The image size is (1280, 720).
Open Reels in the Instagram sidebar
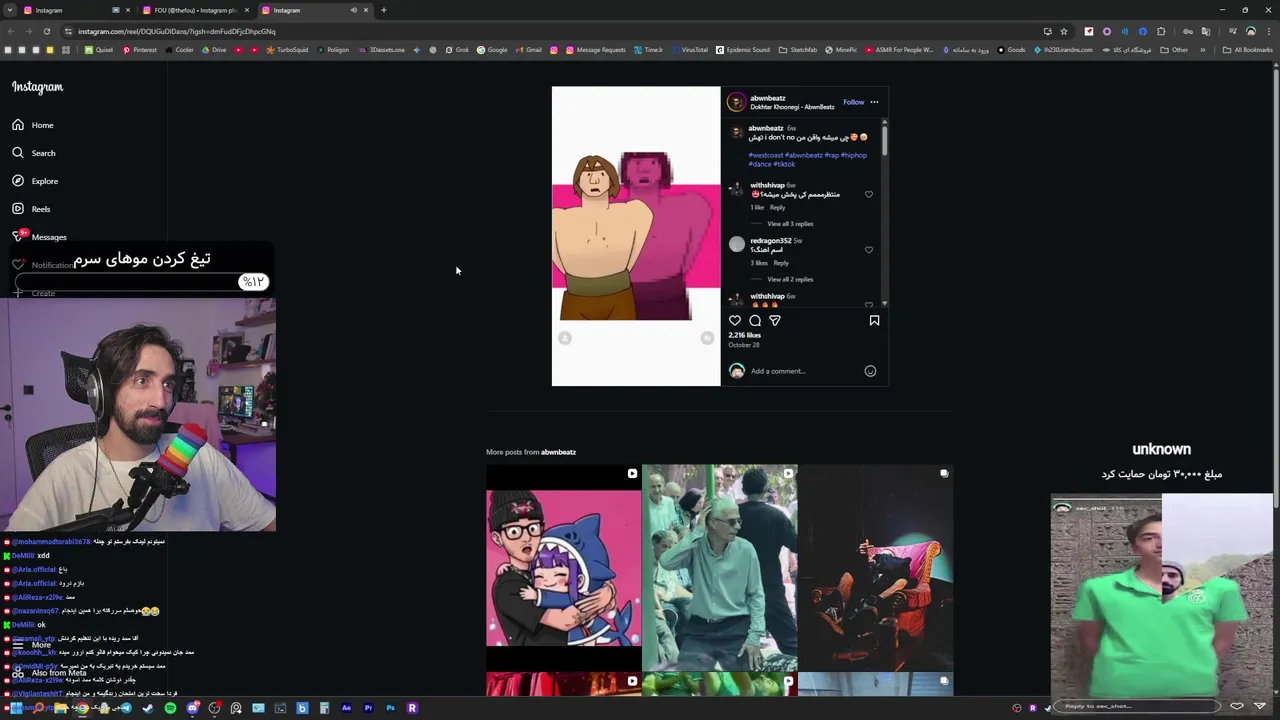pos(30,209)
